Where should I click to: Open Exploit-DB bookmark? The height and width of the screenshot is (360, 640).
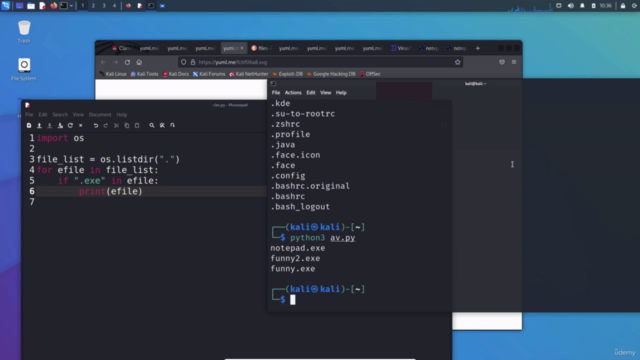[288, 74]
